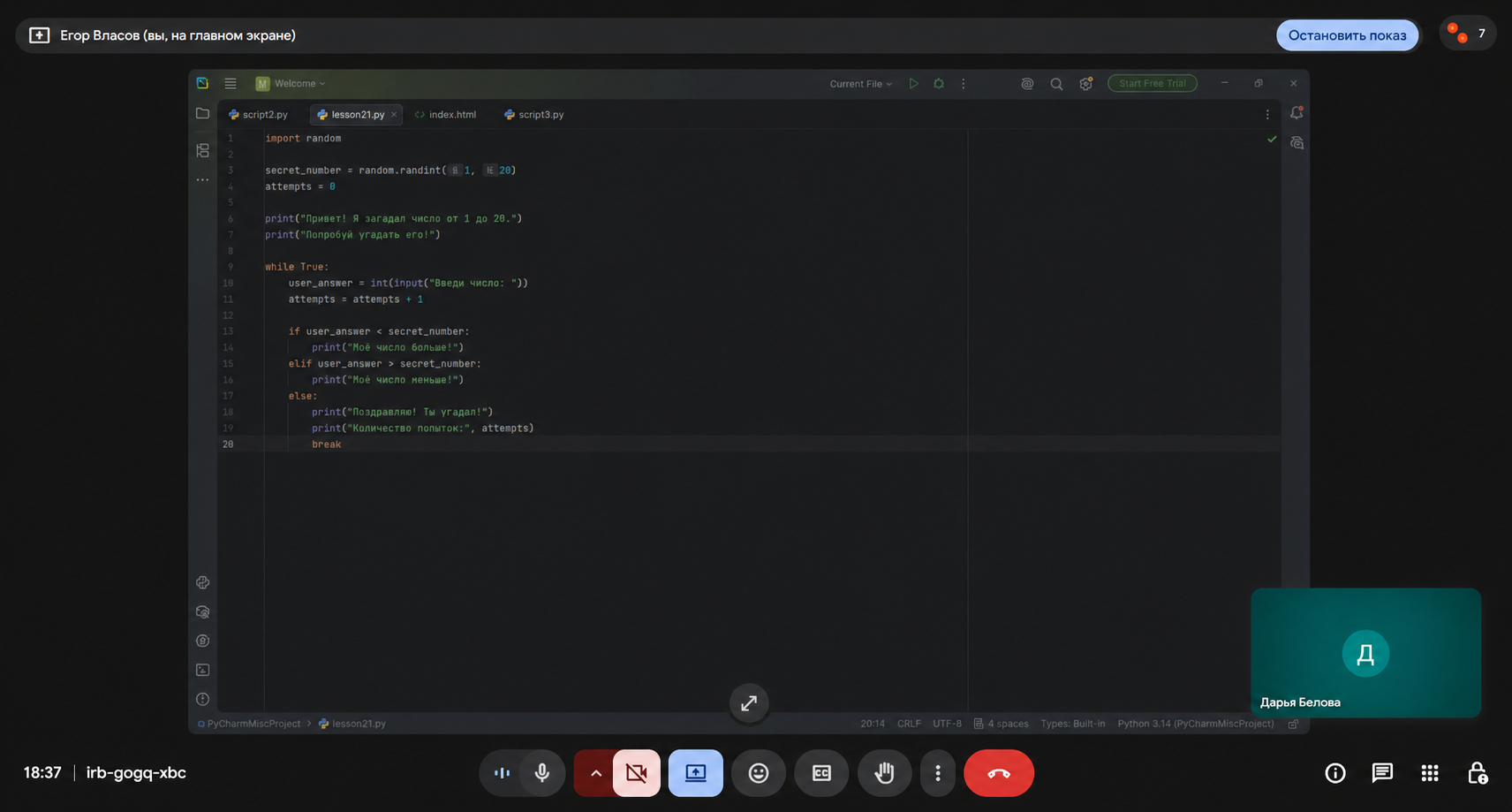Toggle the screen presentation button
Screen dimensions: 1512x812
pos(695,773)
